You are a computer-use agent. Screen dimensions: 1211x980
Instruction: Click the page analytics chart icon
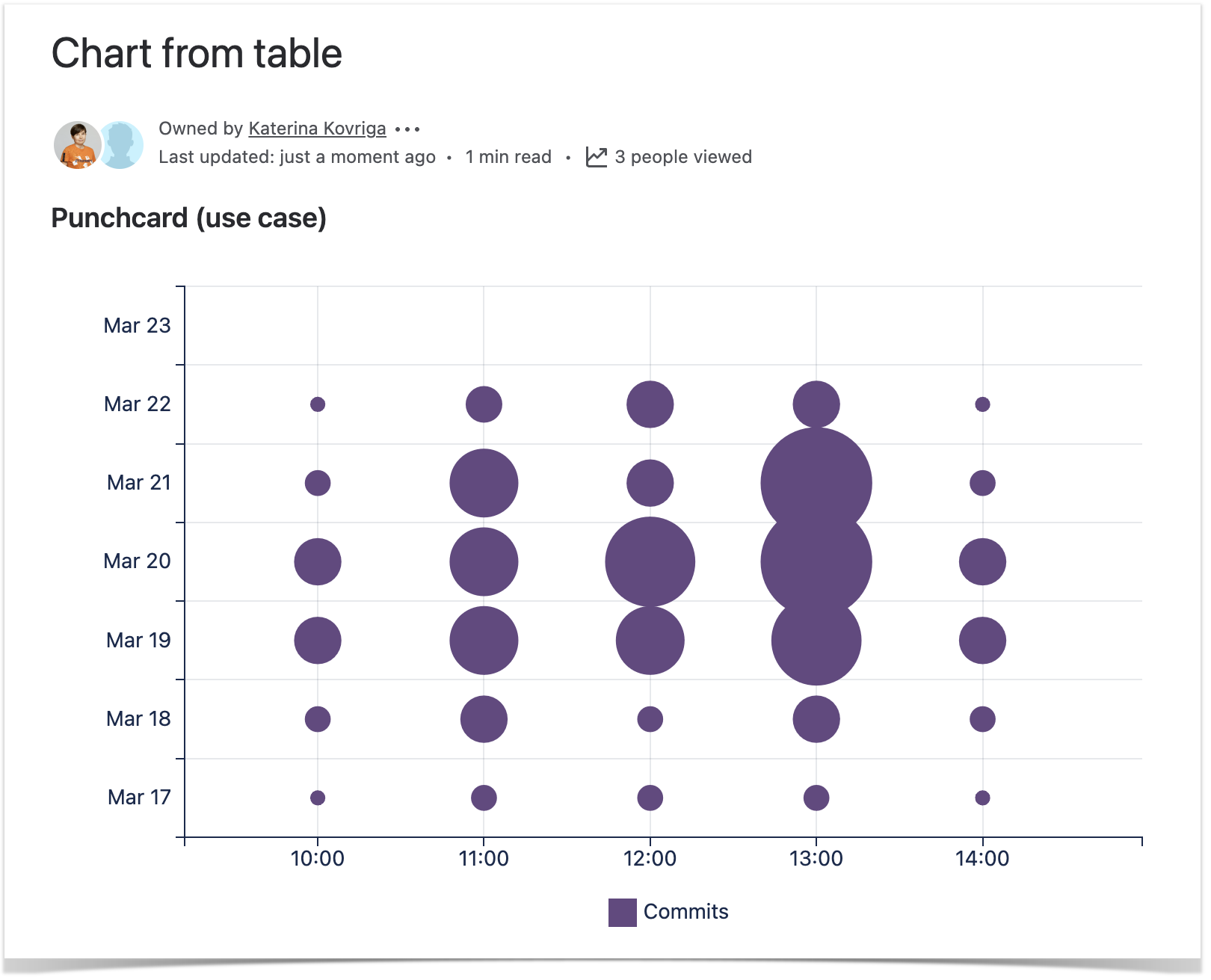point(596,157)
